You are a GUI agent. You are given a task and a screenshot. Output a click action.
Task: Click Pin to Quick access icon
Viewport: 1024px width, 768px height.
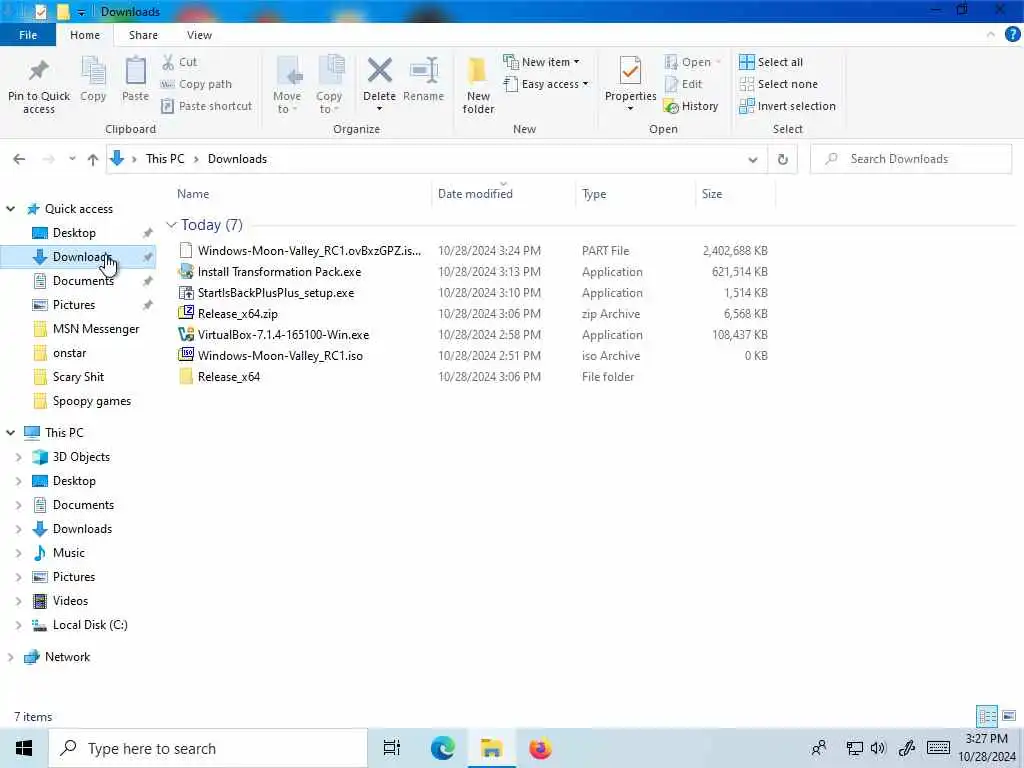click(39, 71)
